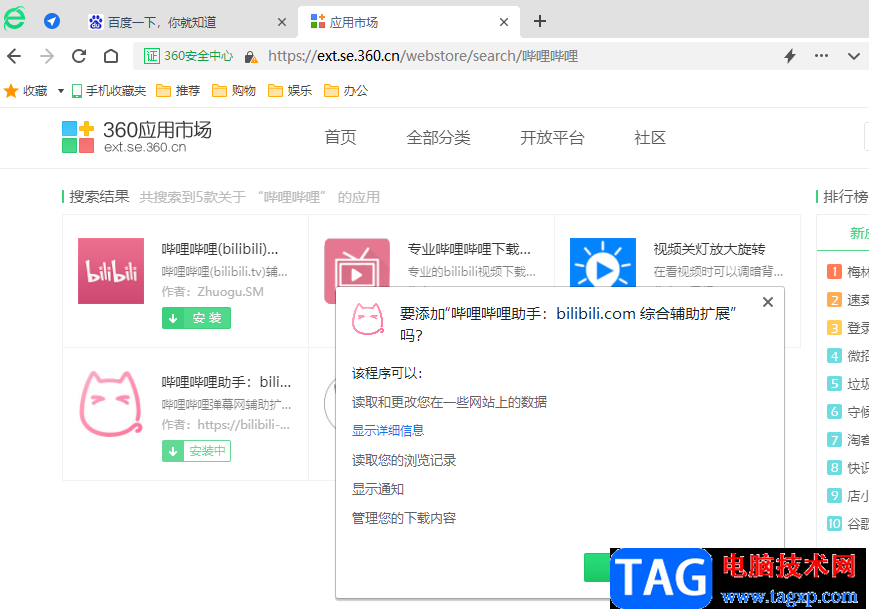869x609 pixels.
Task: Open the 娱乐 bookmark folder
Action: [290, 91]
